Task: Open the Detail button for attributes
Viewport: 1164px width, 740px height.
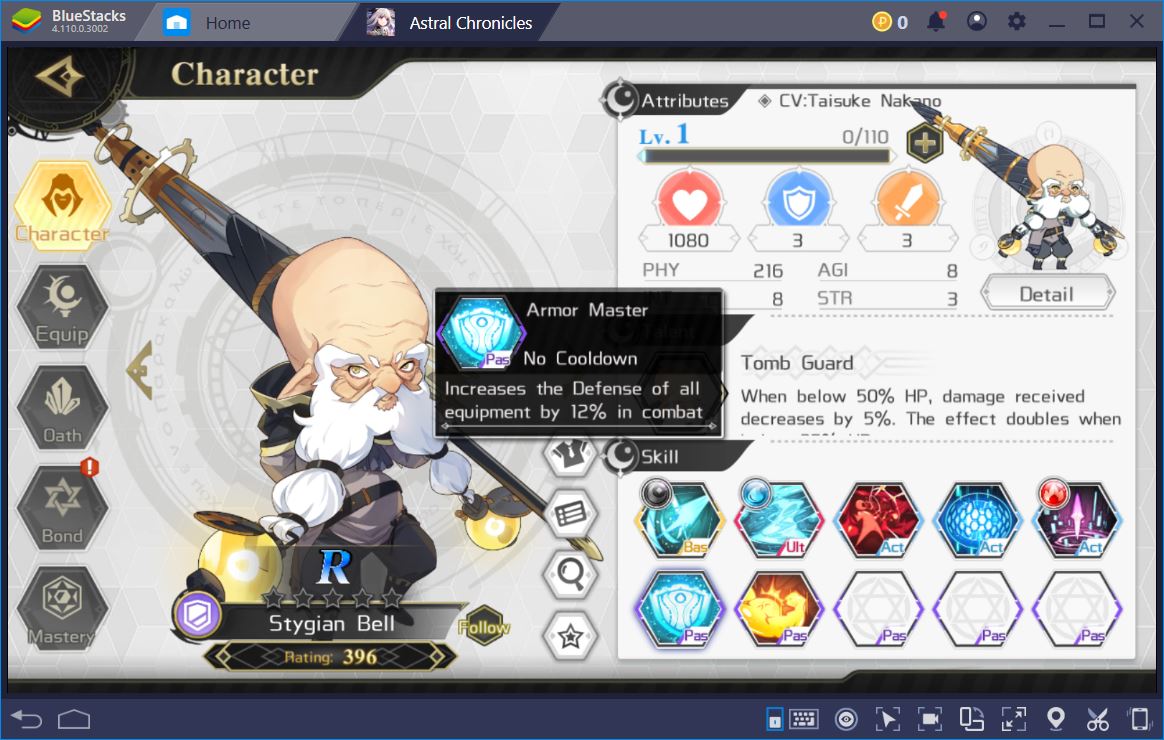Action: (x=1047, y=294)
